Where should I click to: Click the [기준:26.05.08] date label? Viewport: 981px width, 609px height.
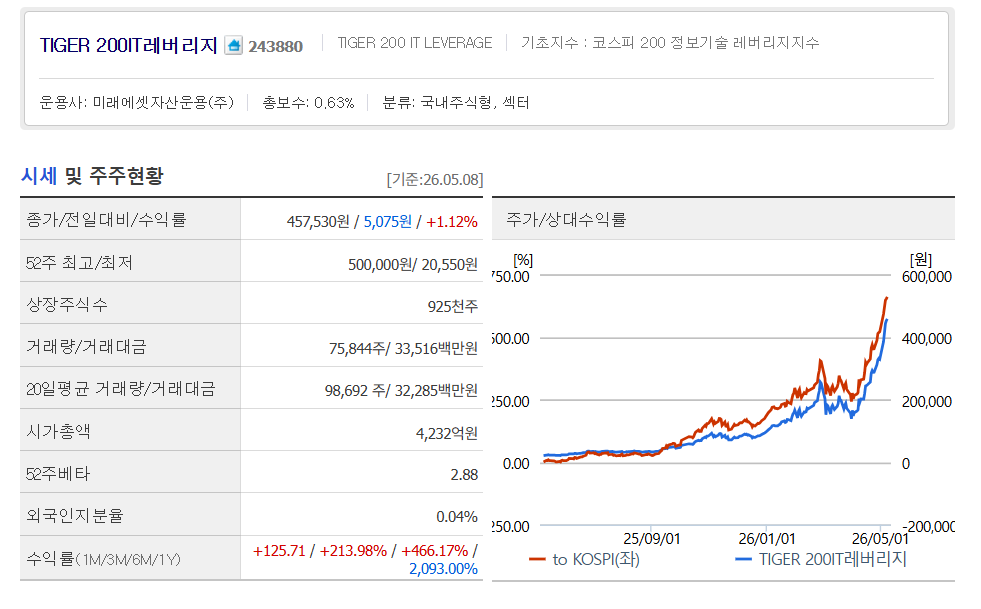[x=435, y=180]
